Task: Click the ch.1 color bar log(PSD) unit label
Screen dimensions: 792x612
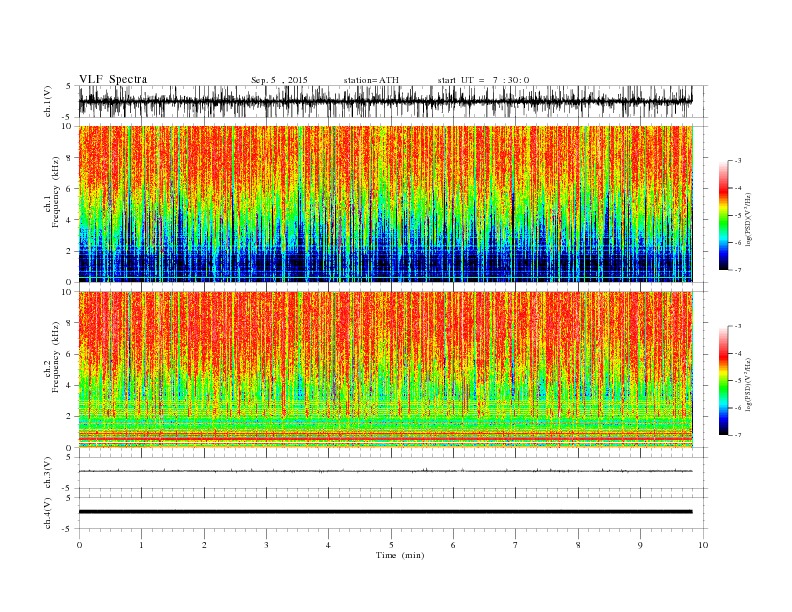Action: 749,220
